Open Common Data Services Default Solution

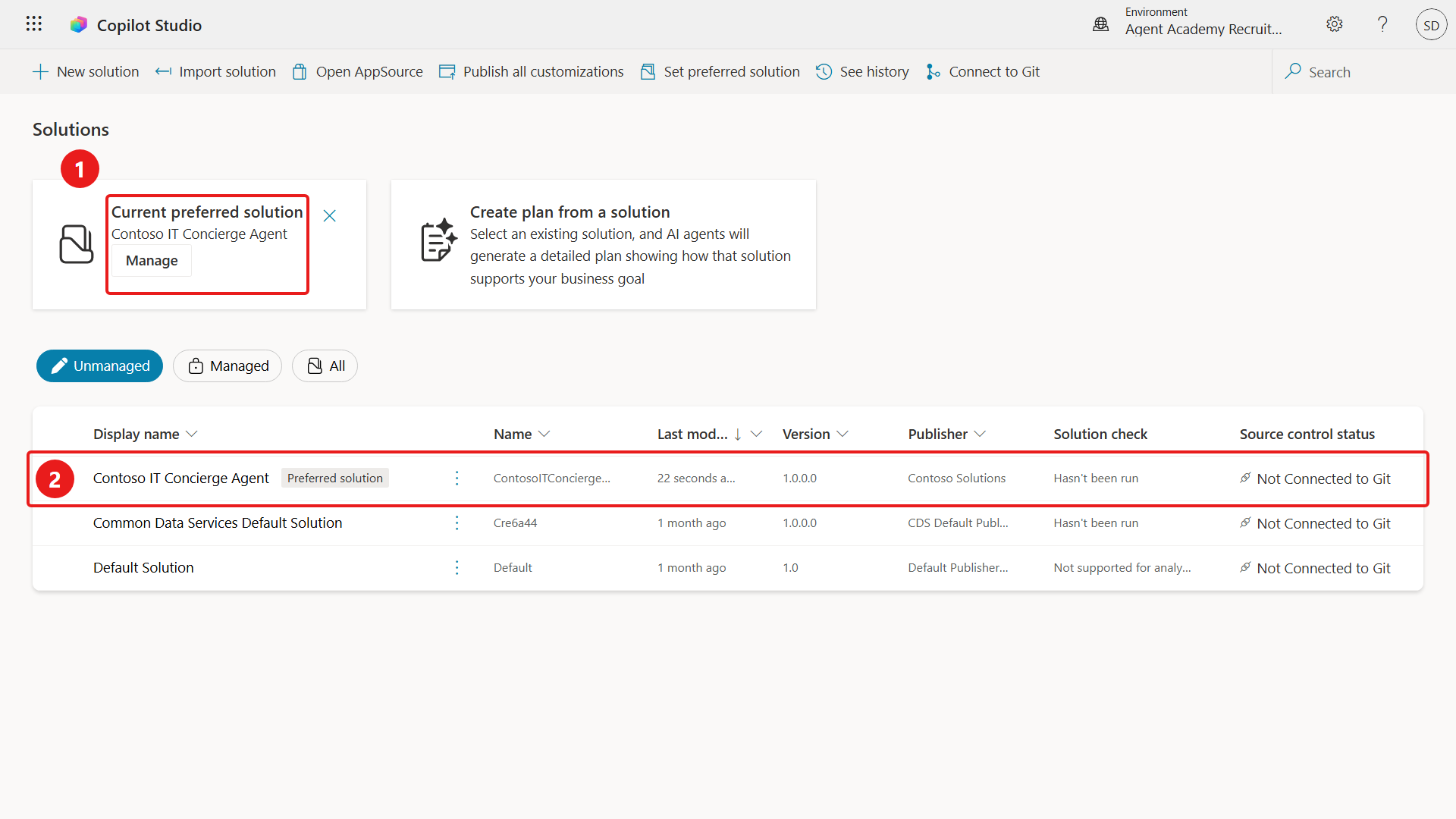[x=218, y=523]
